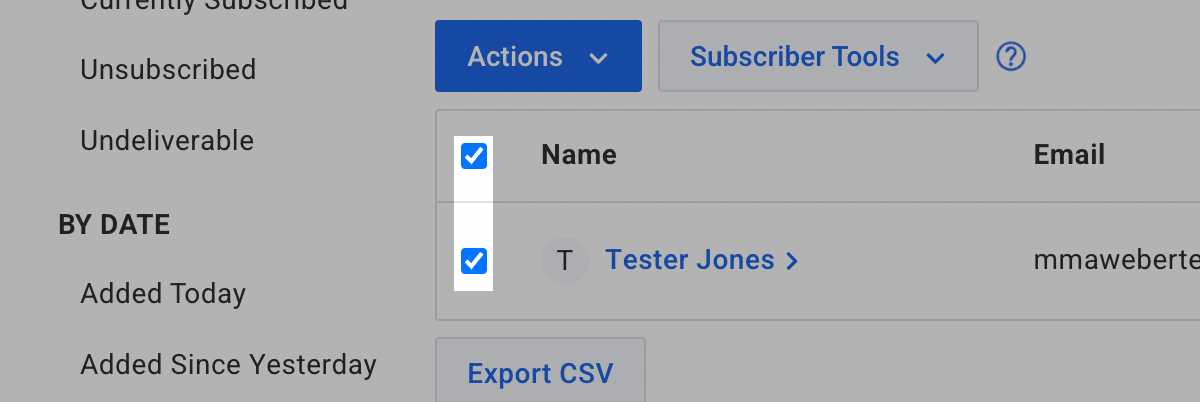Click the Email column header

(x=1069, y=155)
